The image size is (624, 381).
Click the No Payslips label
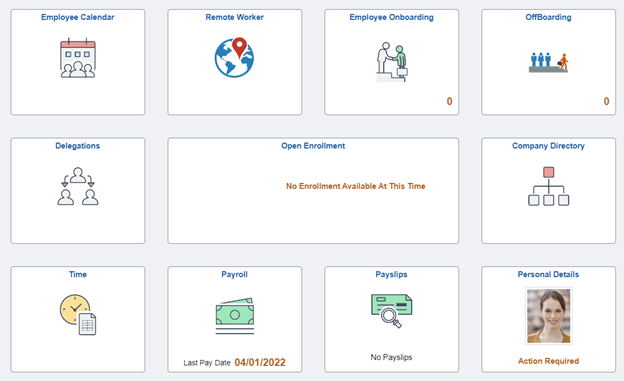[391, 357]
